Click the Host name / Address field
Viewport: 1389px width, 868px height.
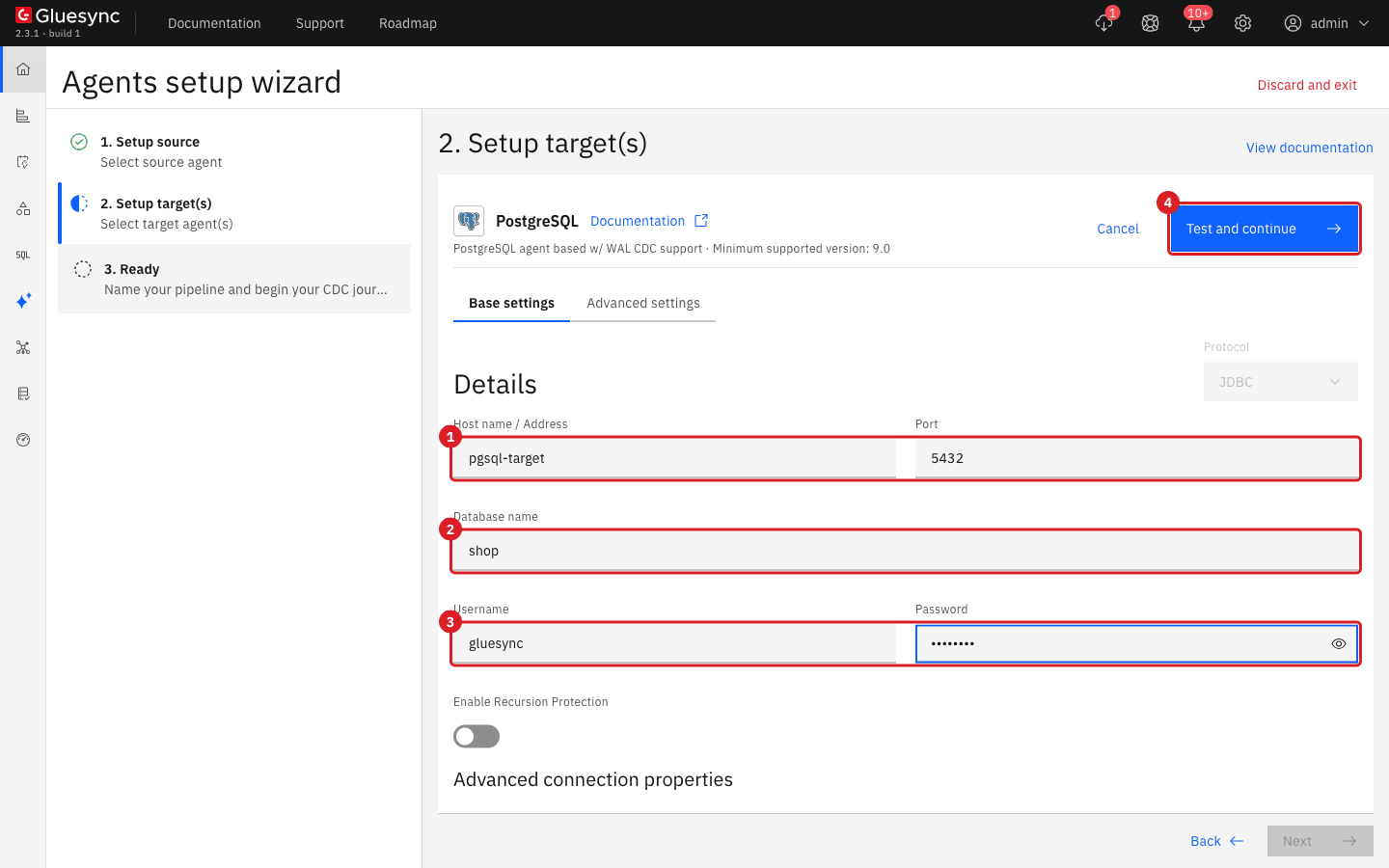[x=675, y=458]
